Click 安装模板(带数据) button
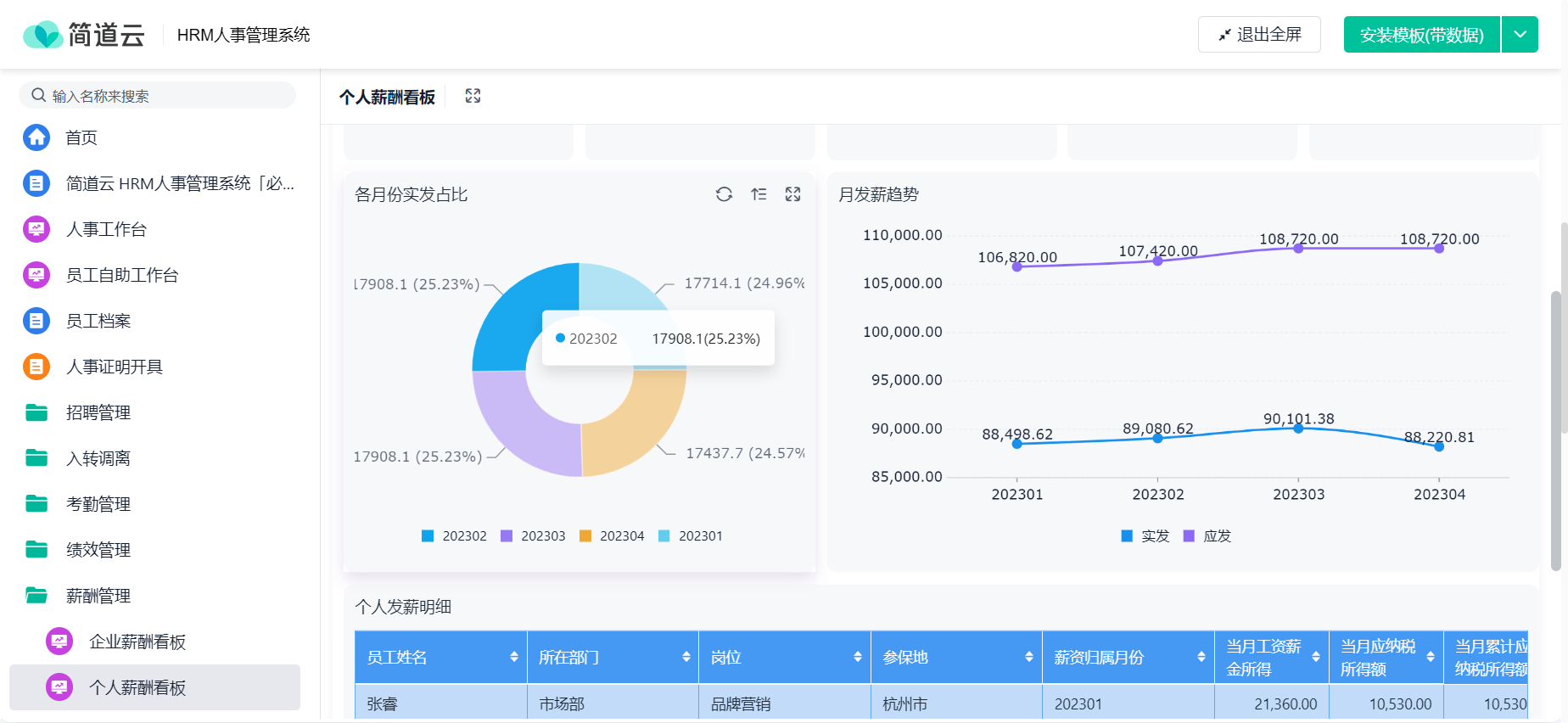 pos(1422,35)
